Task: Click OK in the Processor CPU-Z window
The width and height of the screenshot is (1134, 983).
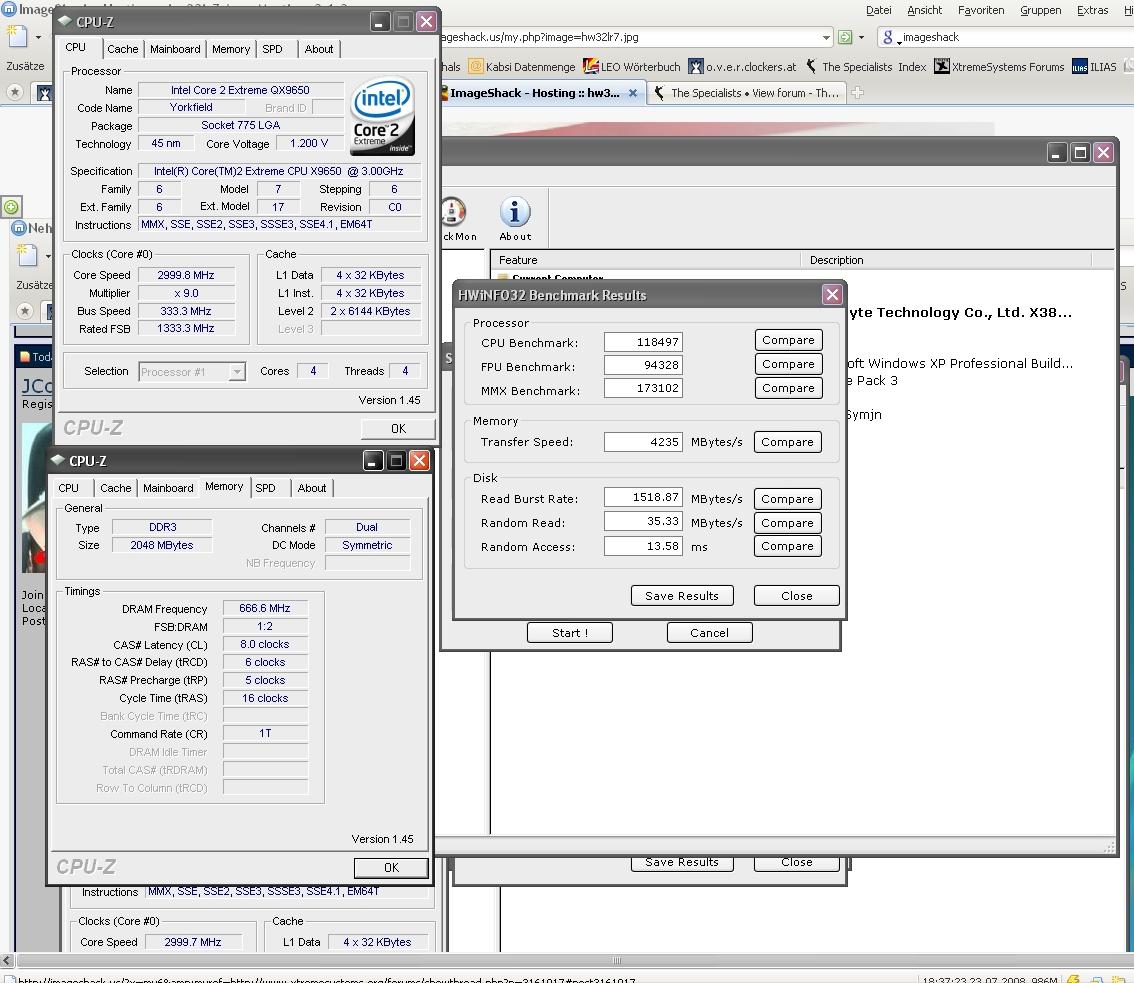Action: (398, 429)
